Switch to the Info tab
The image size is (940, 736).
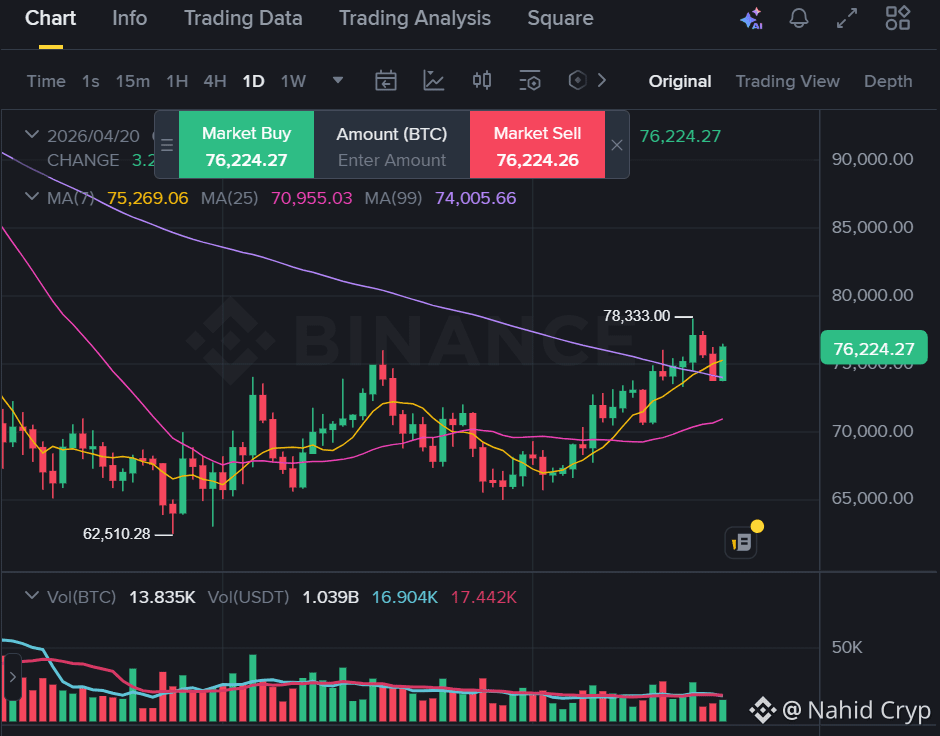[129, 19]
